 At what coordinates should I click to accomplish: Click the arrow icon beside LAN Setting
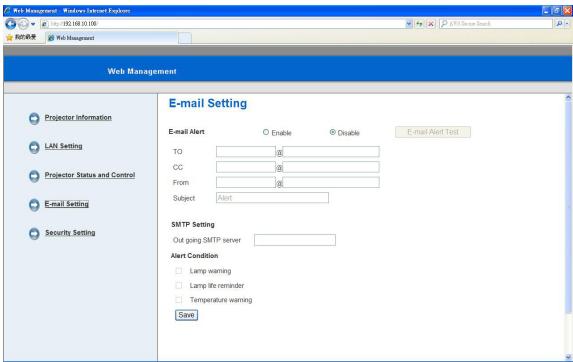click(x=34, y=147)
